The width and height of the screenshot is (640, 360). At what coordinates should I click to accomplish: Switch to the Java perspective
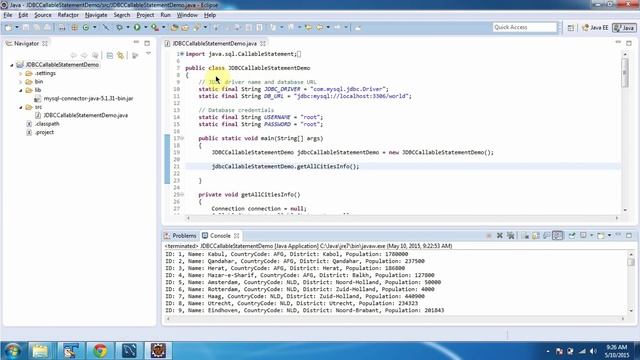click(625, 28)
